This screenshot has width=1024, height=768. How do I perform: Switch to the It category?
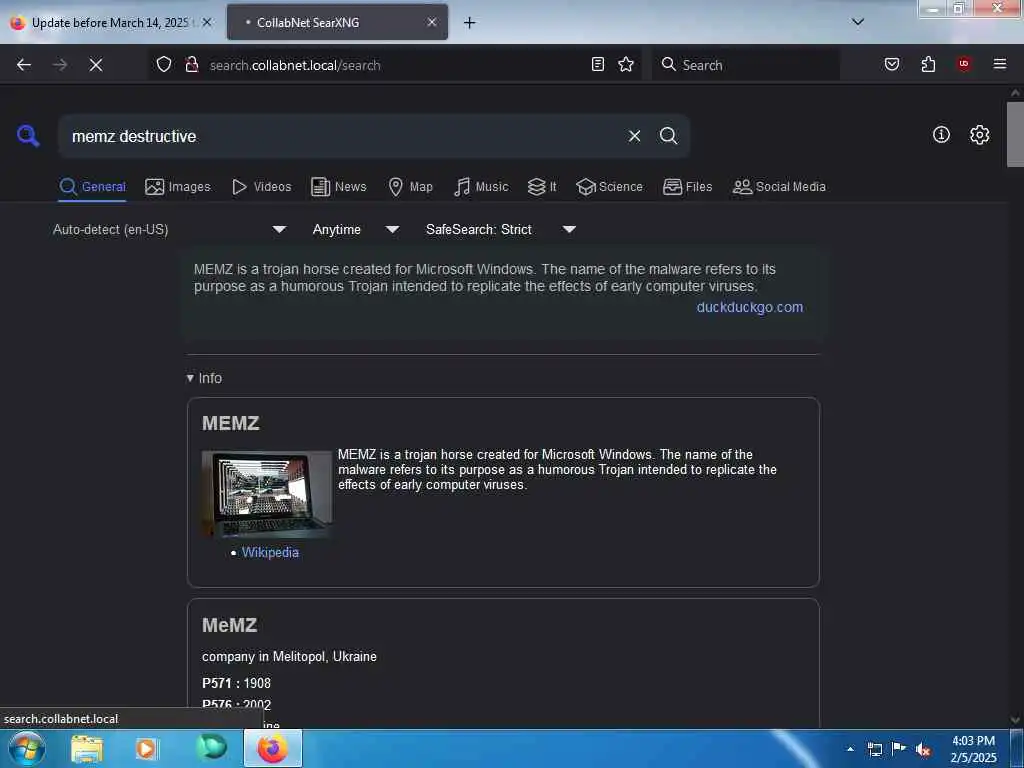[542, 187]
